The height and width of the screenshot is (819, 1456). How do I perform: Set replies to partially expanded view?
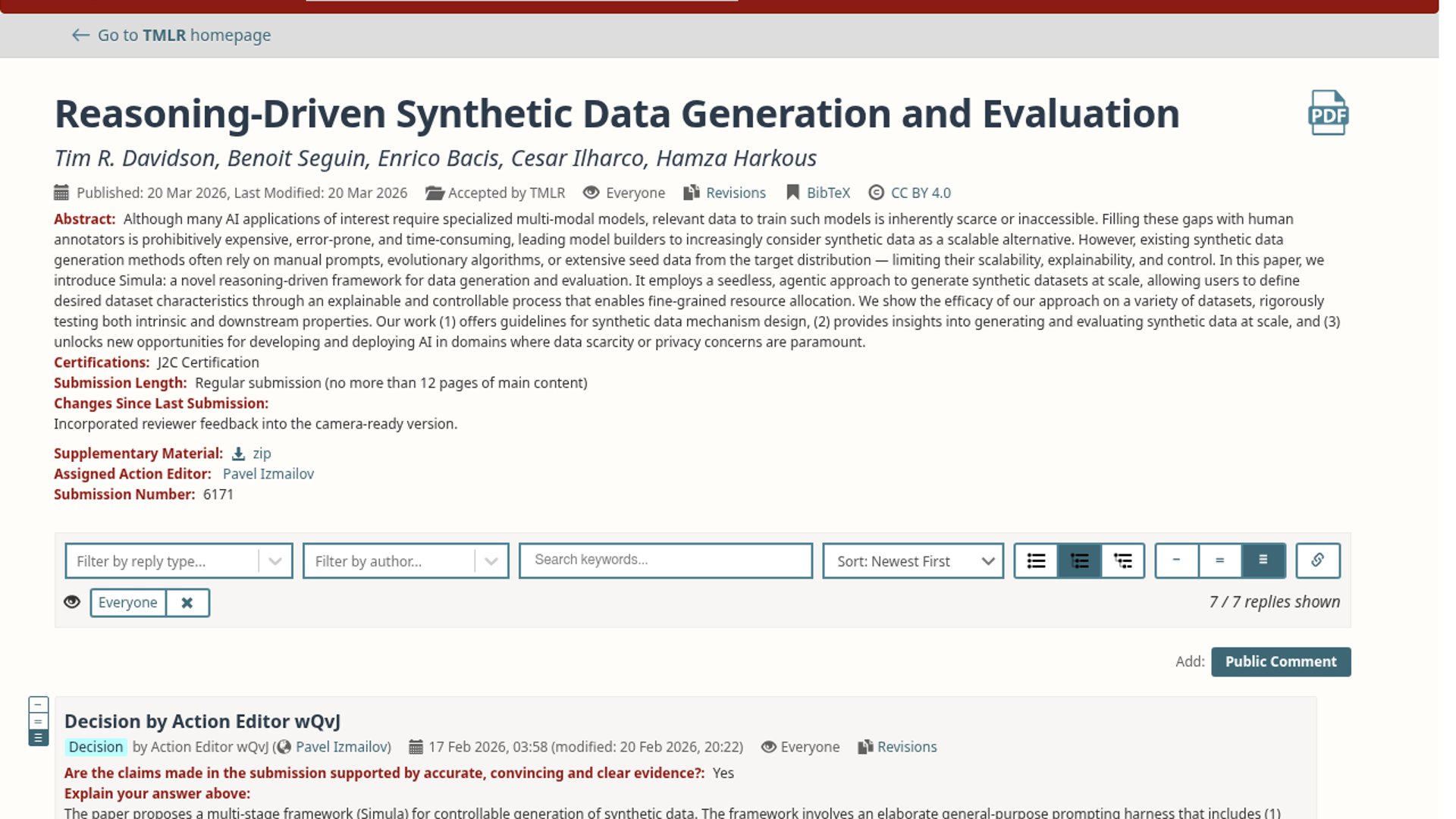point(1219,560)
